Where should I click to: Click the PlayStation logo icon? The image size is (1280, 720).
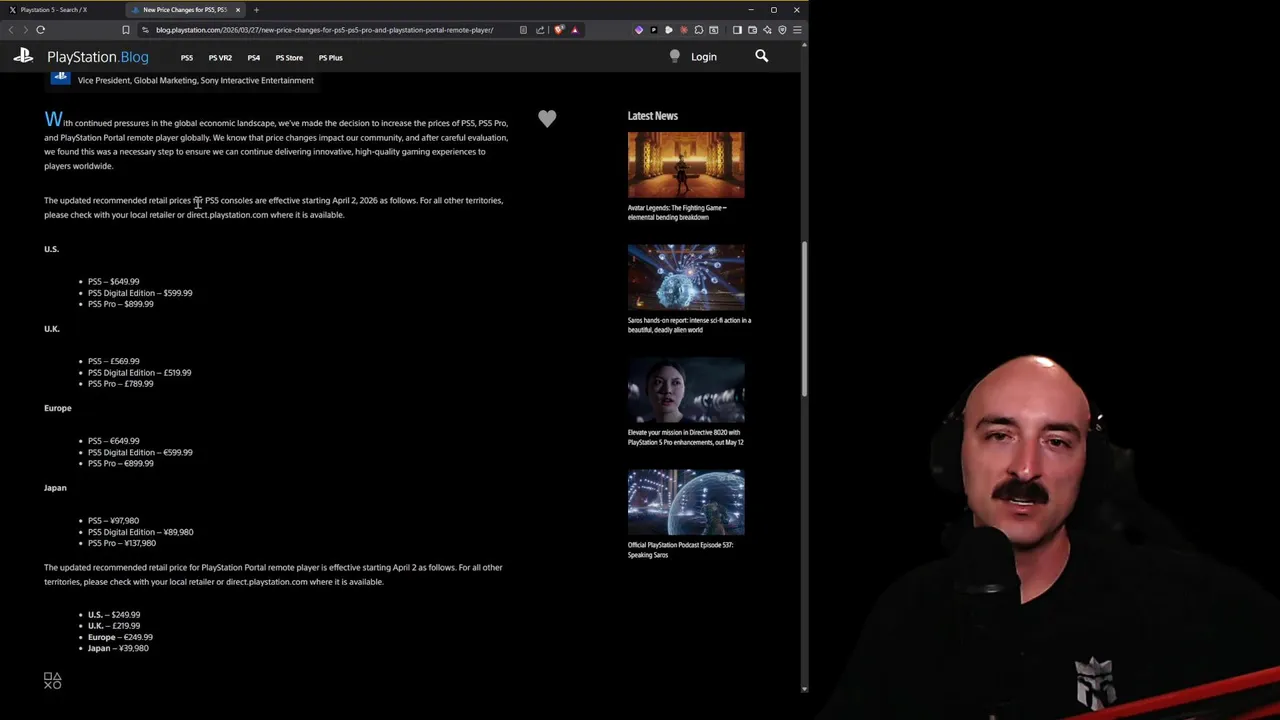tap(23, 57)
